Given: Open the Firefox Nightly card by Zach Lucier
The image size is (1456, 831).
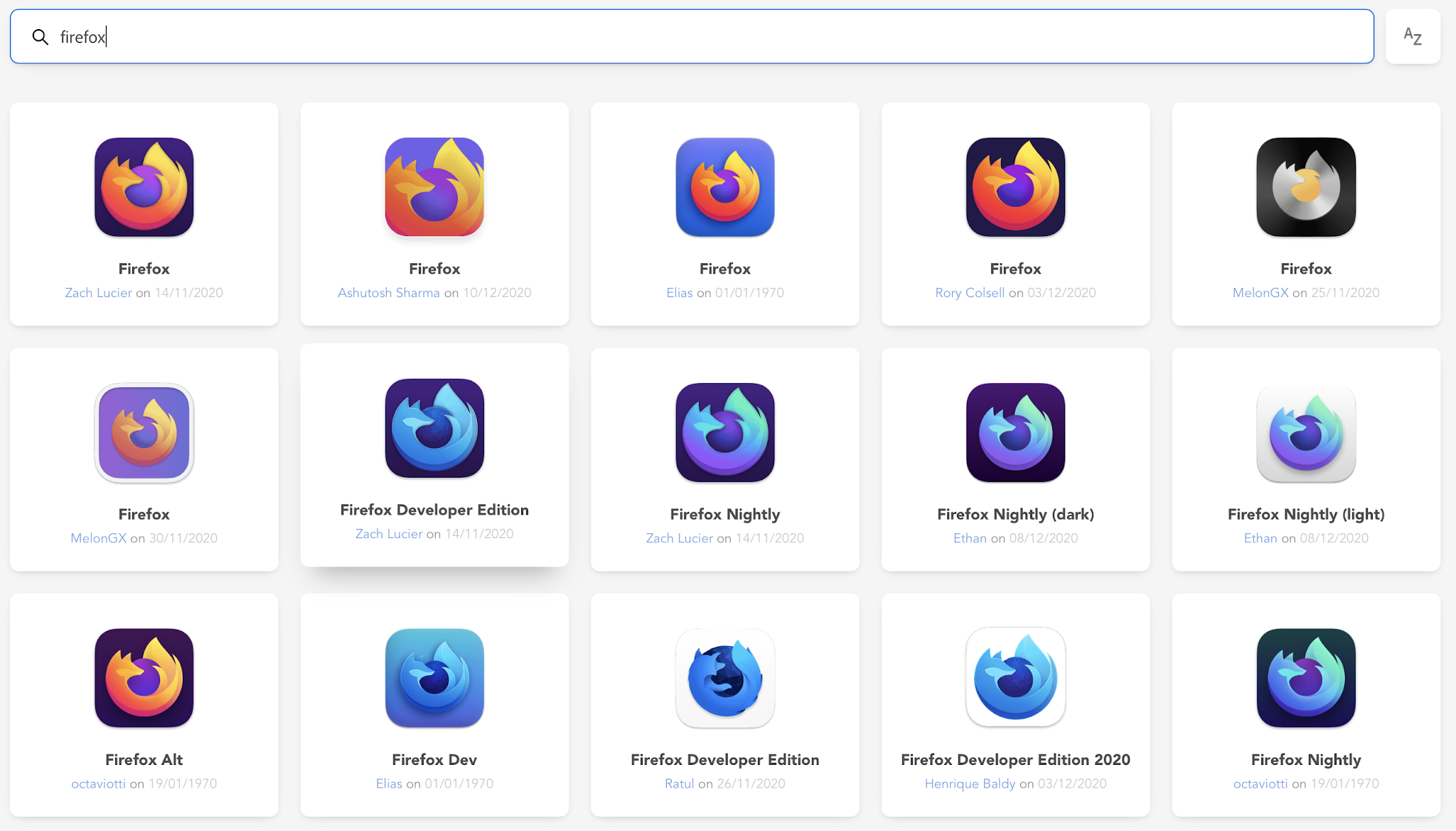Looking at the screenshot, I should [724, 459].
